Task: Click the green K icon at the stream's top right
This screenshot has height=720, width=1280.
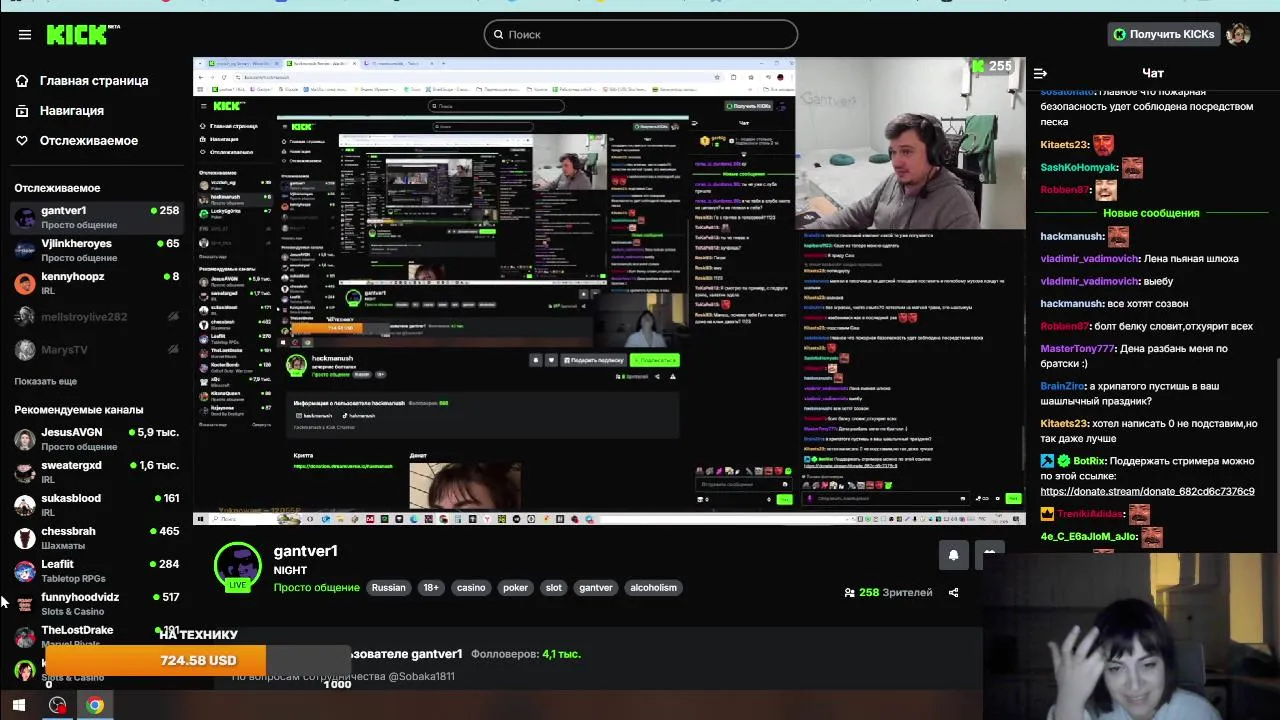Action: tap(978, 66)
